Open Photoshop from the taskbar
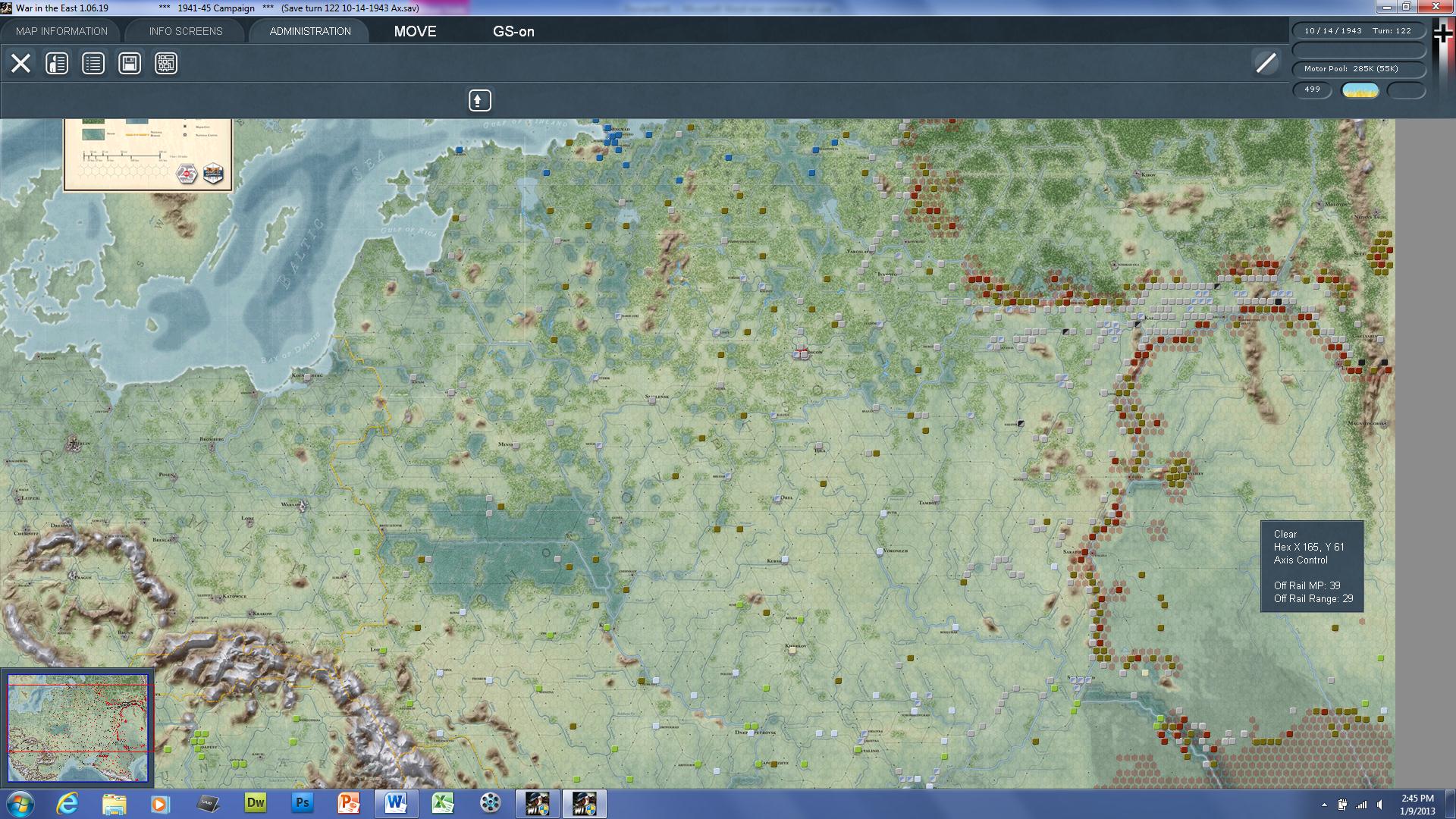The image size is (1456, 819). point(302,804)
